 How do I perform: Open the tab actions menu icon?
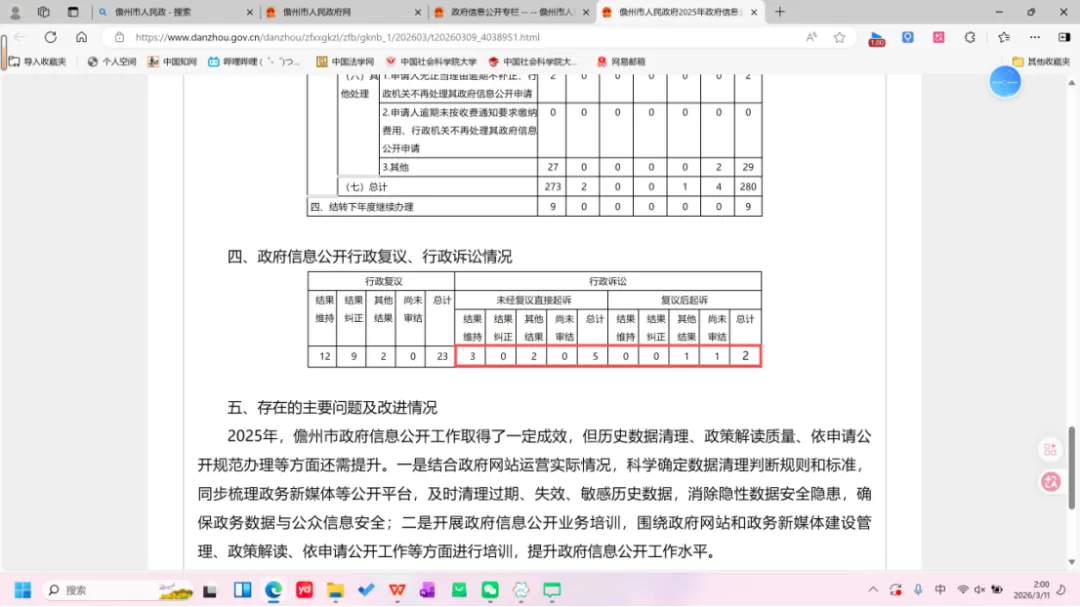coord(73,12)
